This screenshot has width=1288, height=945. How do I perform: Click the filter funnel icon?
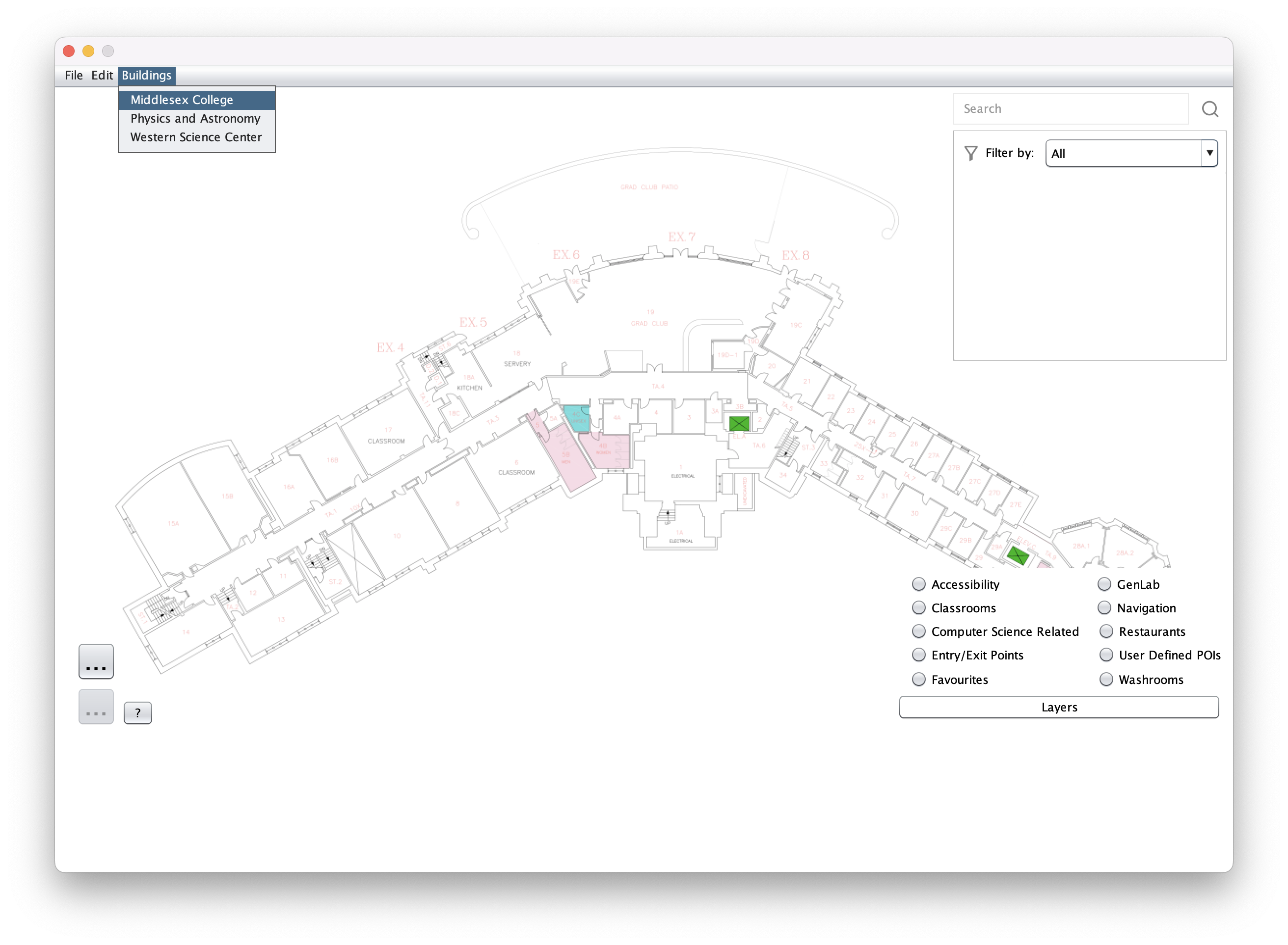[x=970, y=153]
